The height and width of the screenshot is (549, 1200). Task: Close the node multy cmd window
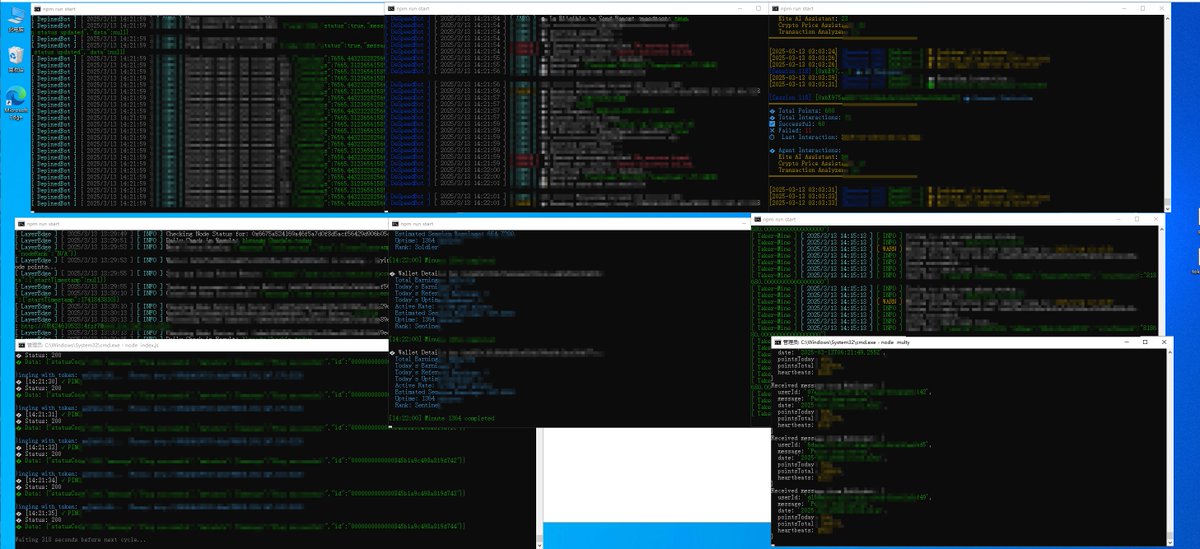point(1163,342)
